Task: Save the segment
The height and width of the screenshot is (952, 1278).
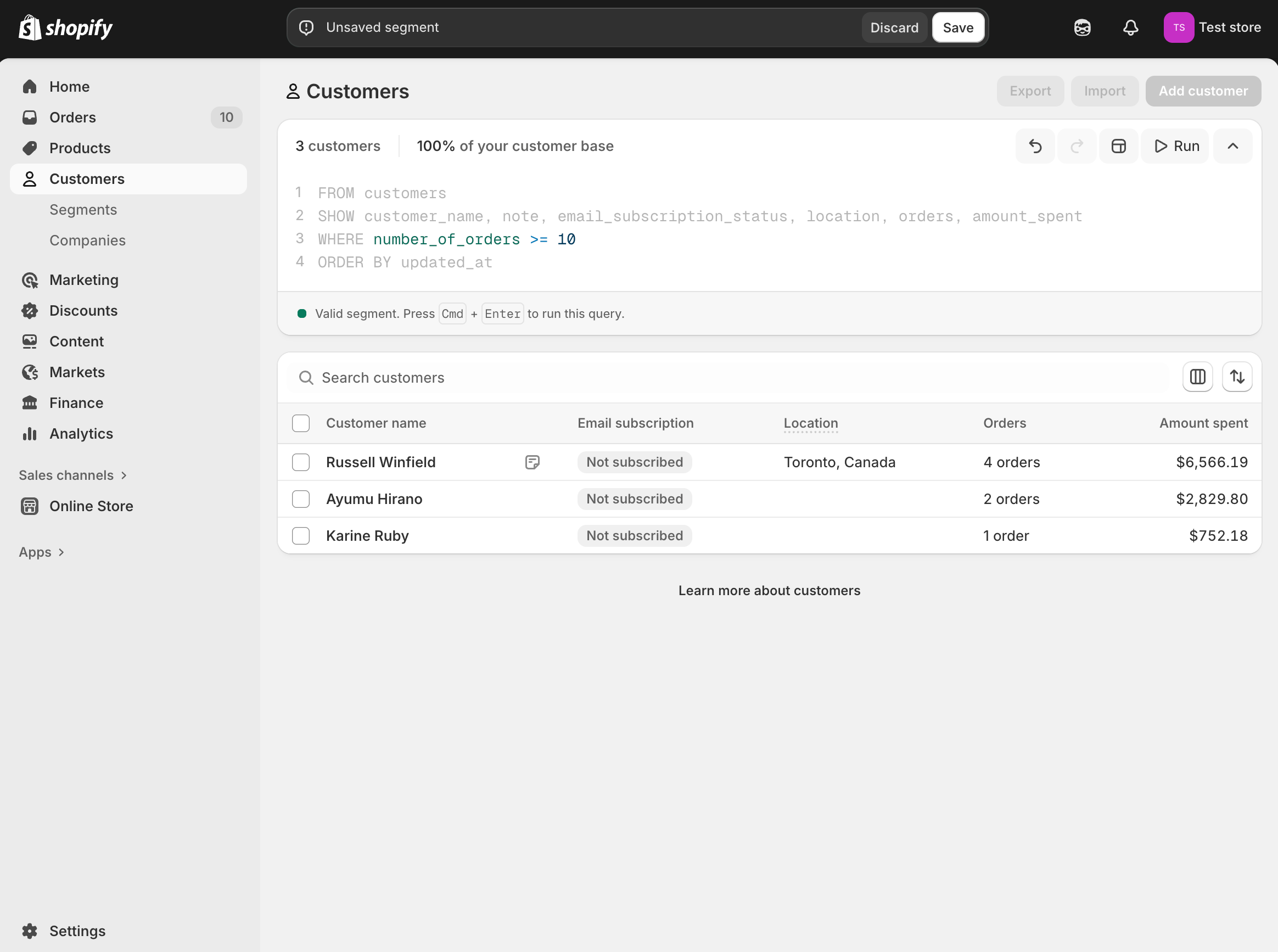Action: (957, 27)
